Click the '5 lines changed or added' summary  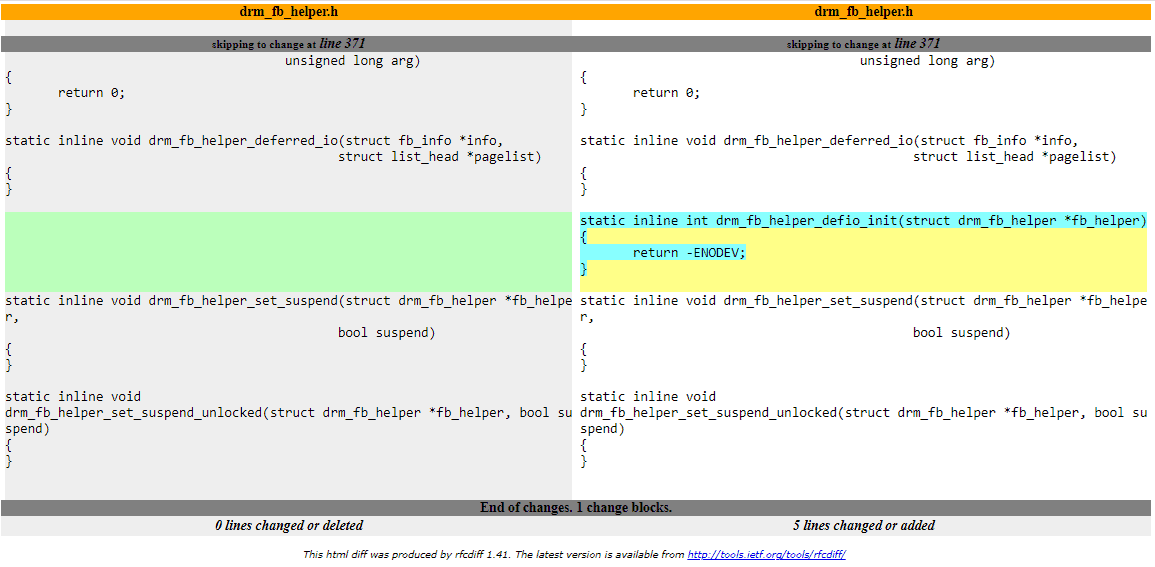[863, 526]
